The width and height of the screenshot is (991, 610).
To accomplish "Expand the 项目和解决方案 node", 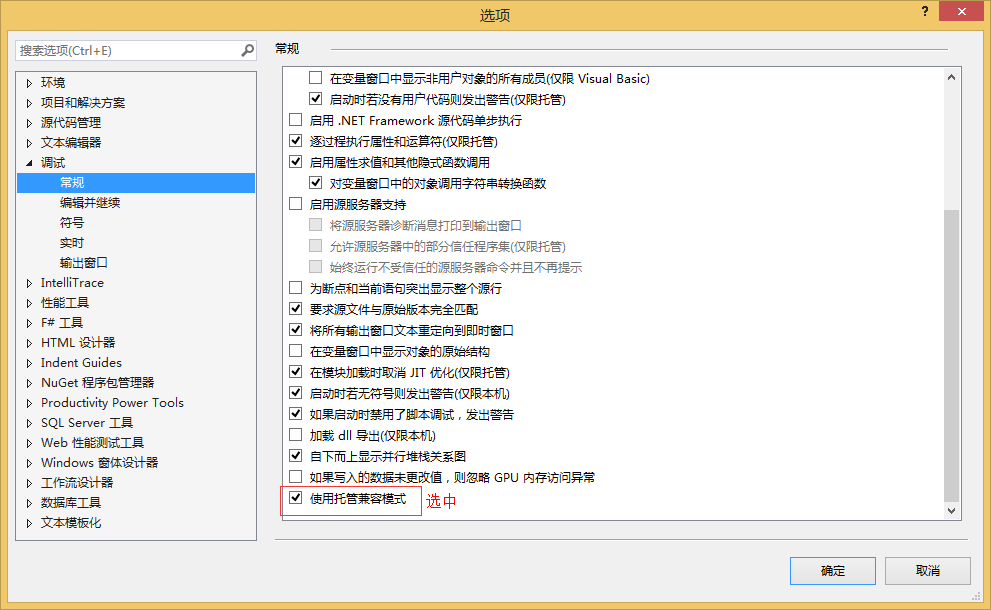I will tap(29, 103).
